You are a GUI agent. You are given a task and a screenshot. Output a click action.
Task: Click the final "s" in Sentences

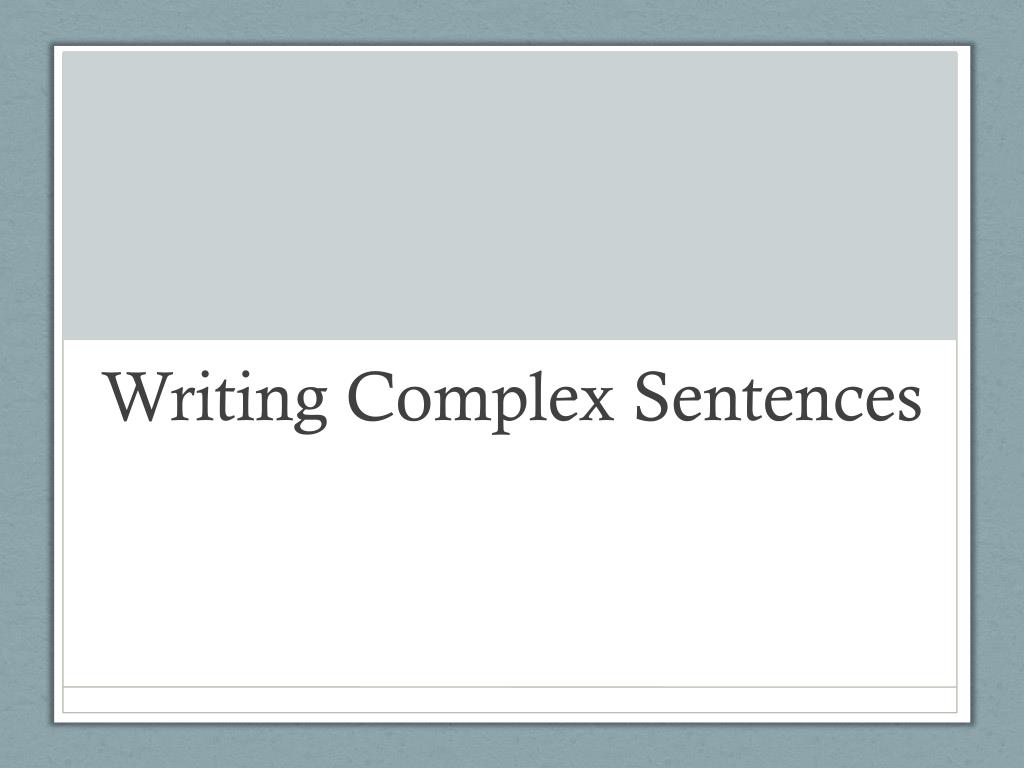908,404
